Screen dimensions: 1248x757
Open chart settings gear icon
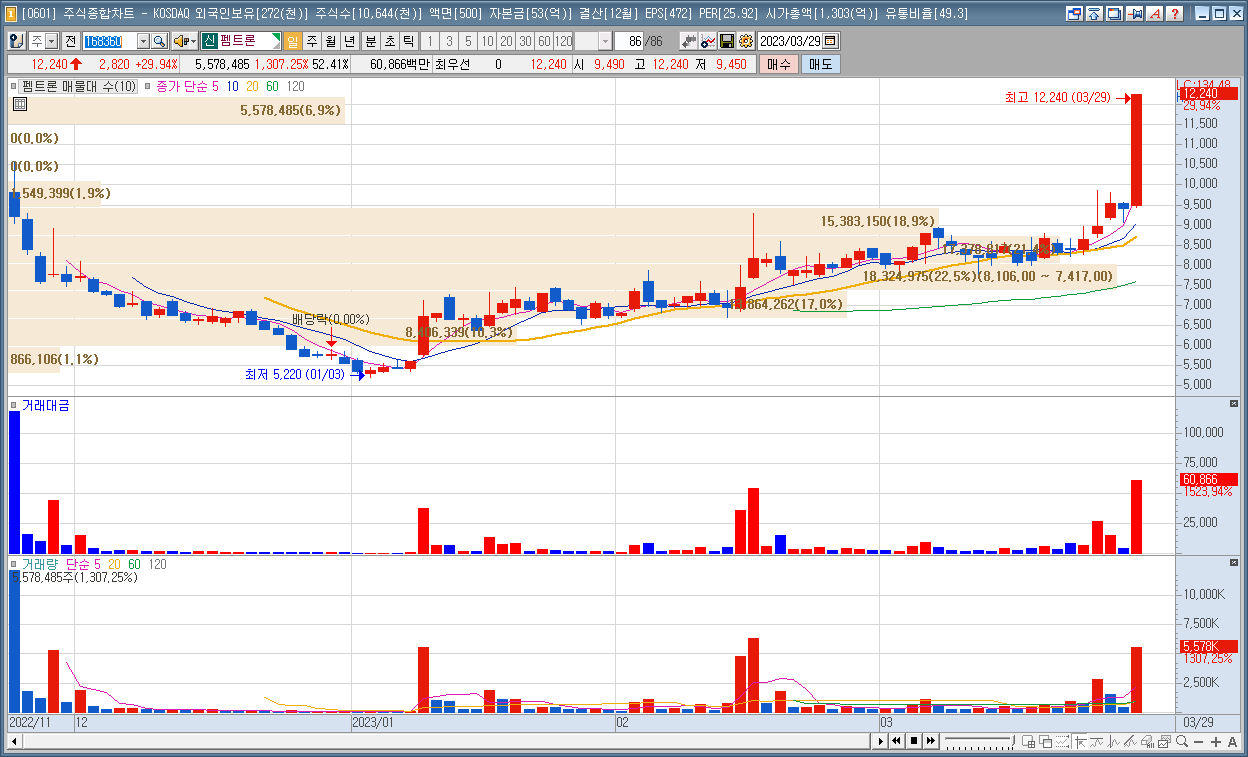[745, 41]
